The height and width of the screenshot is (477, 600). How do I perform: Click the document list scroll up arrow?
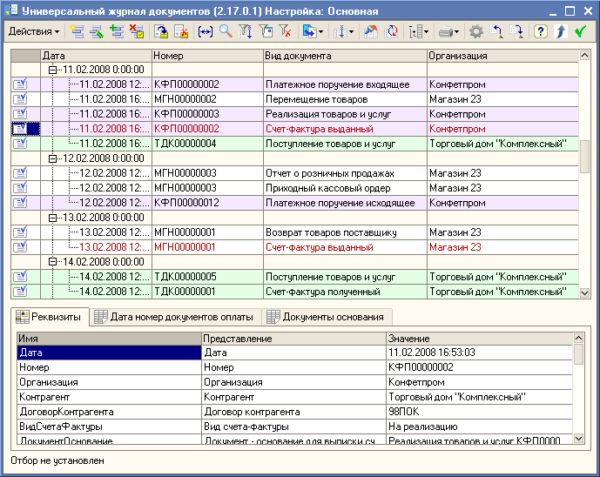[x=584, y=55]
